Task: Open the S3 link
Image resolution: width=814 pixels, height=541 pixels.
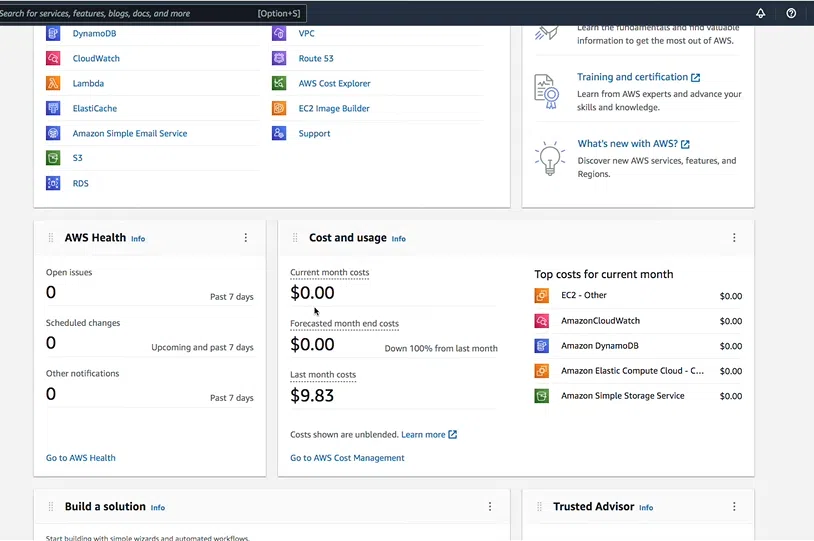Action: (x=77, y=158)
